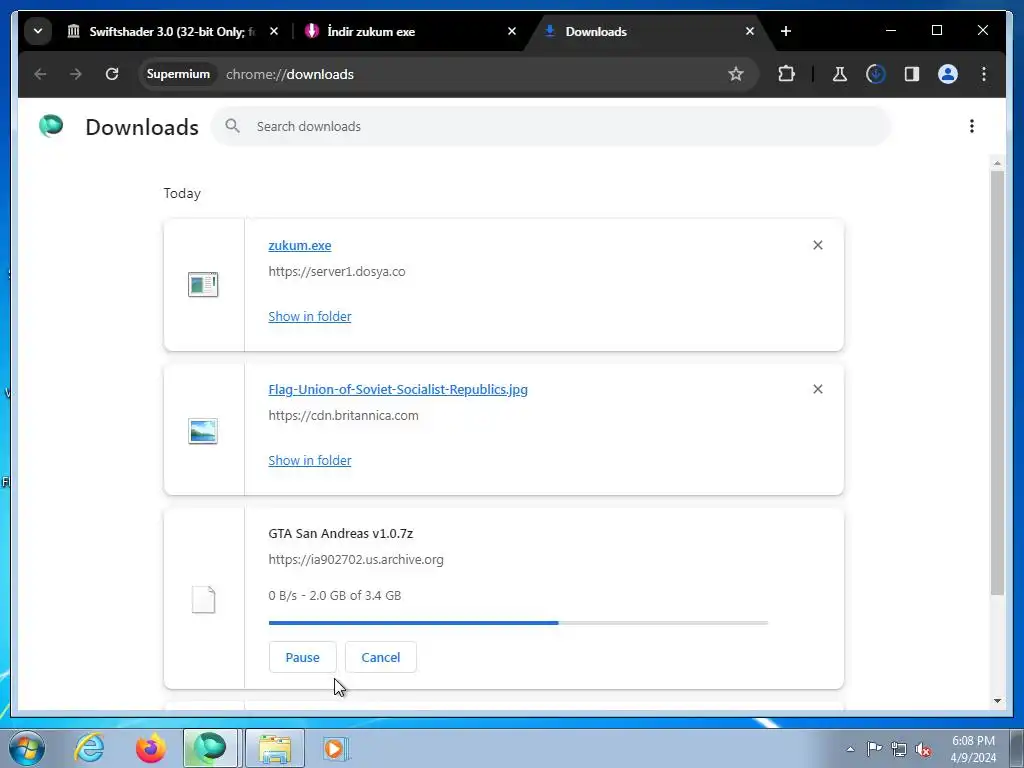Open a new tab with plus button

click(x=786, y=31)
